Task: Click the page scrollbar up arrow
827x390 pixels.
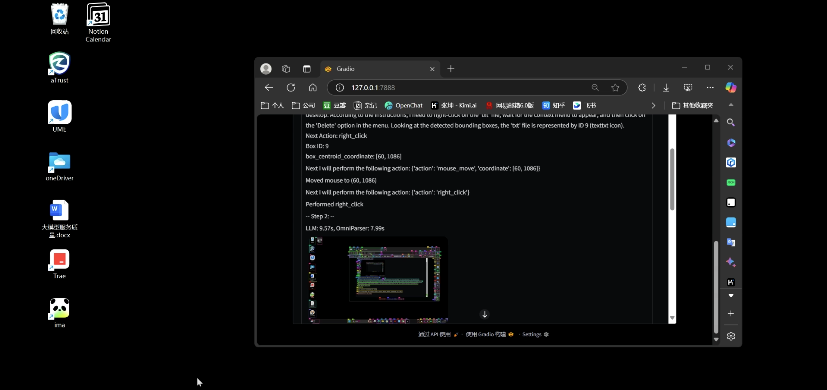Action: [x=716, y=121]
